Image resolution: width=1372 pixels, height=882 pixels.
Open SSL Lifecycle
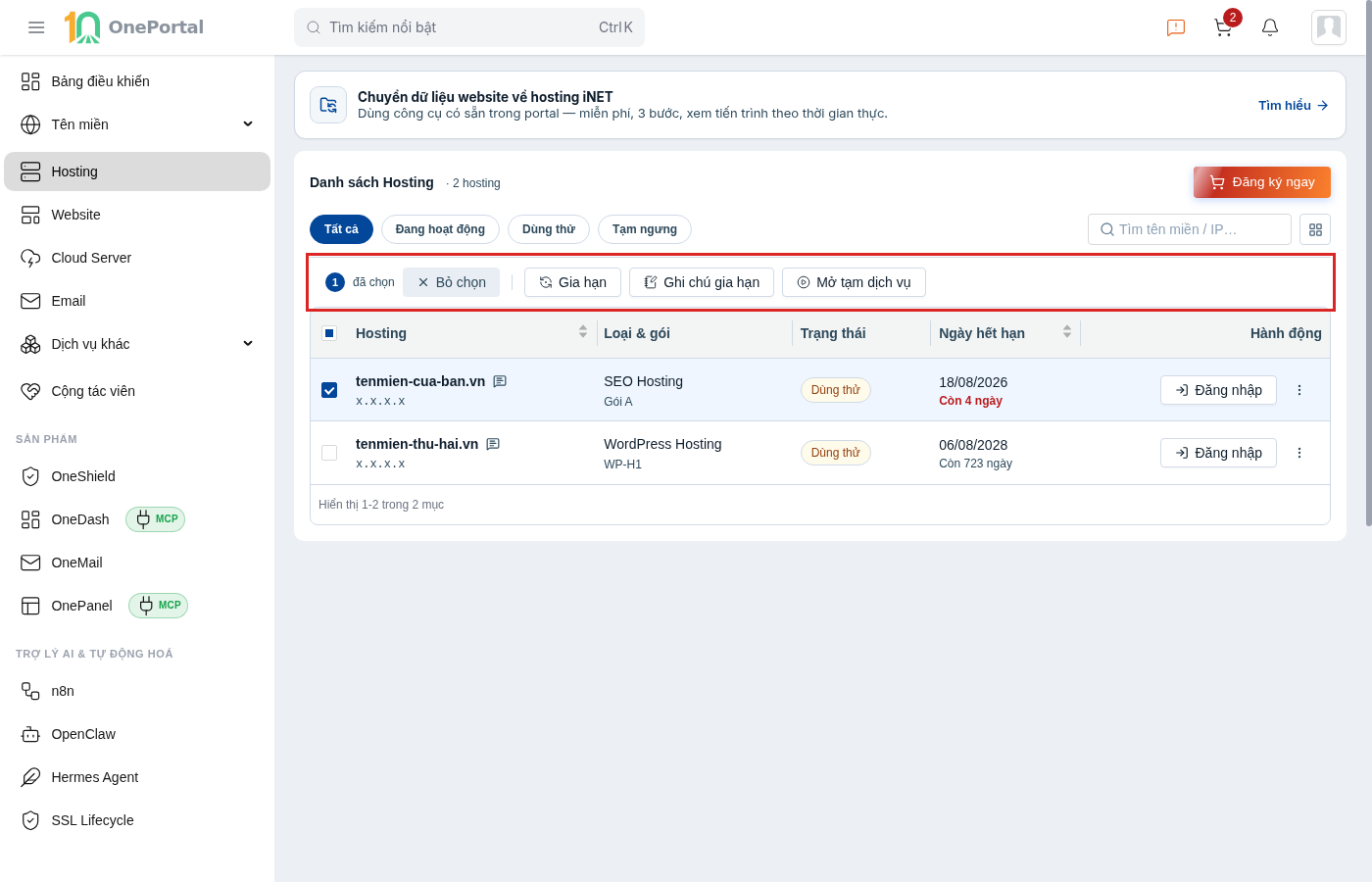(137, 820)
